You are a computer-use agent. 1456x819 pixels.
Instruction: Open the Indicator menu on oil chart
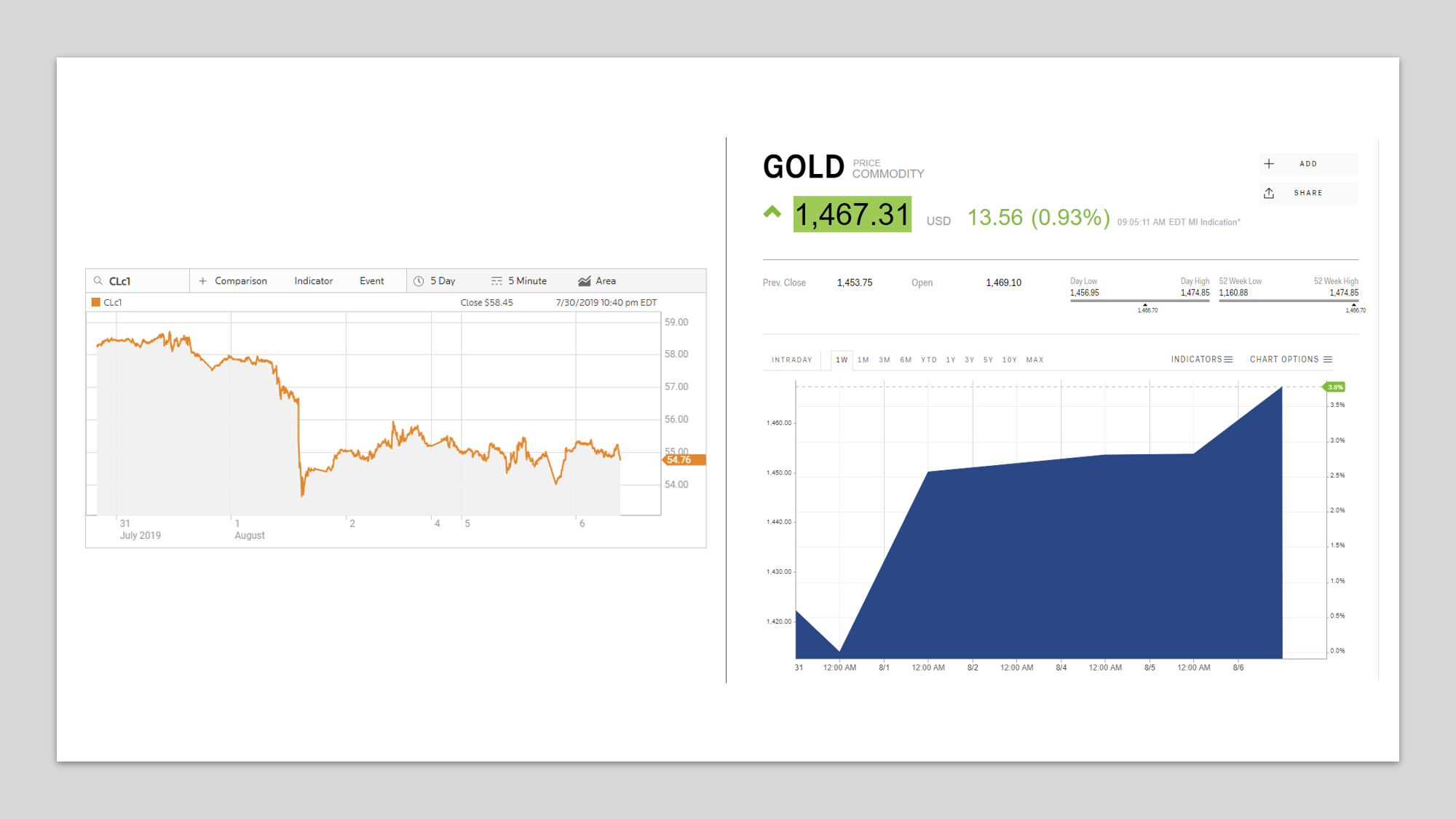(313, 281)
